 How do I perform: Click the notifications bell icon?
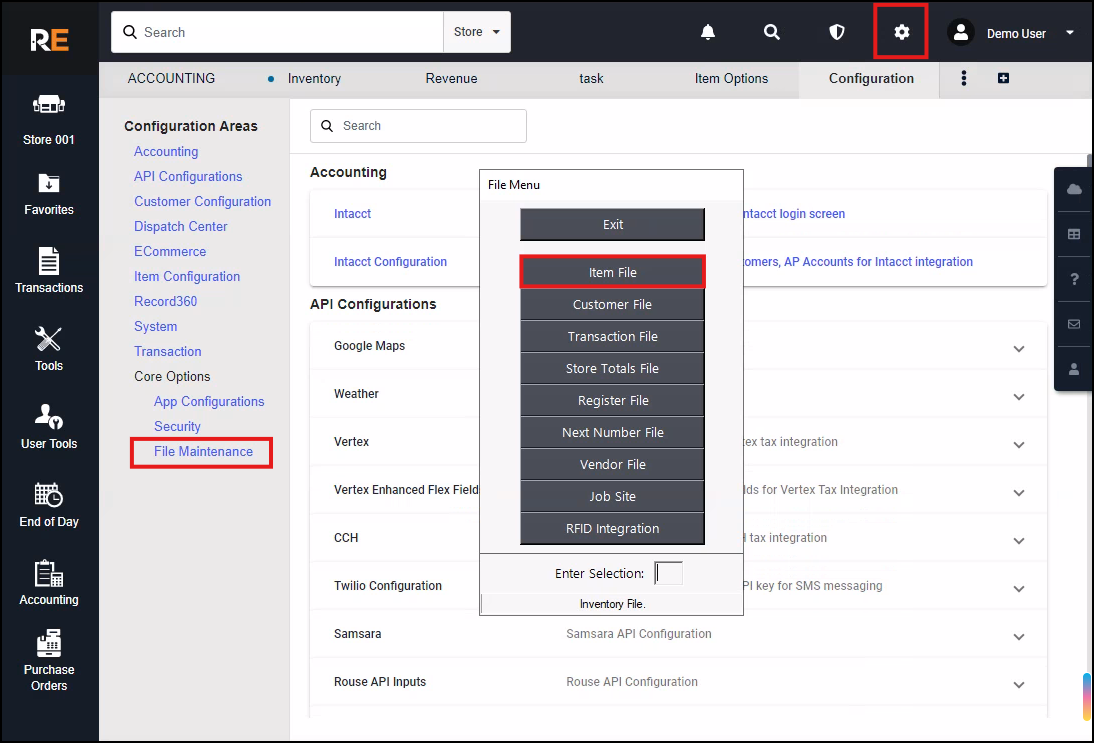point(708,32)
